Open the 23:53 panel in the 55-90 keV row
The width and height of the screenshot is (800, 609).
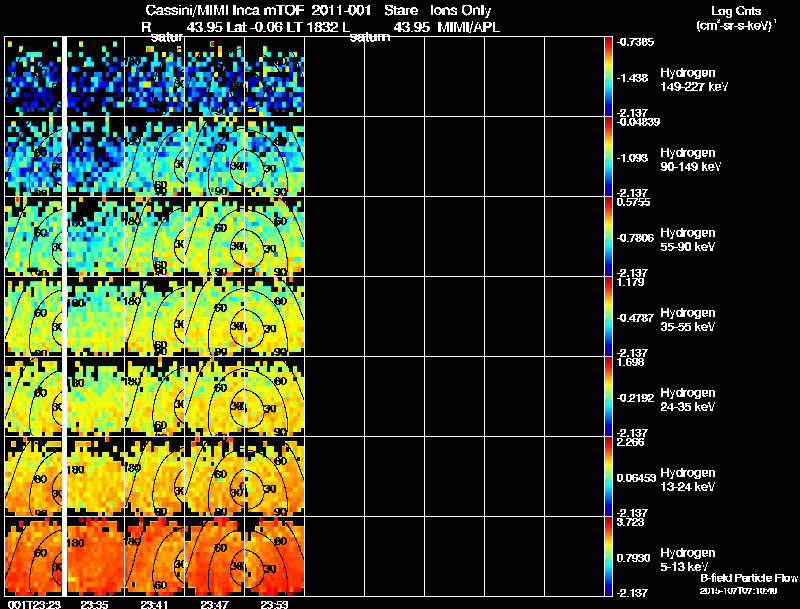click(274, 237)
